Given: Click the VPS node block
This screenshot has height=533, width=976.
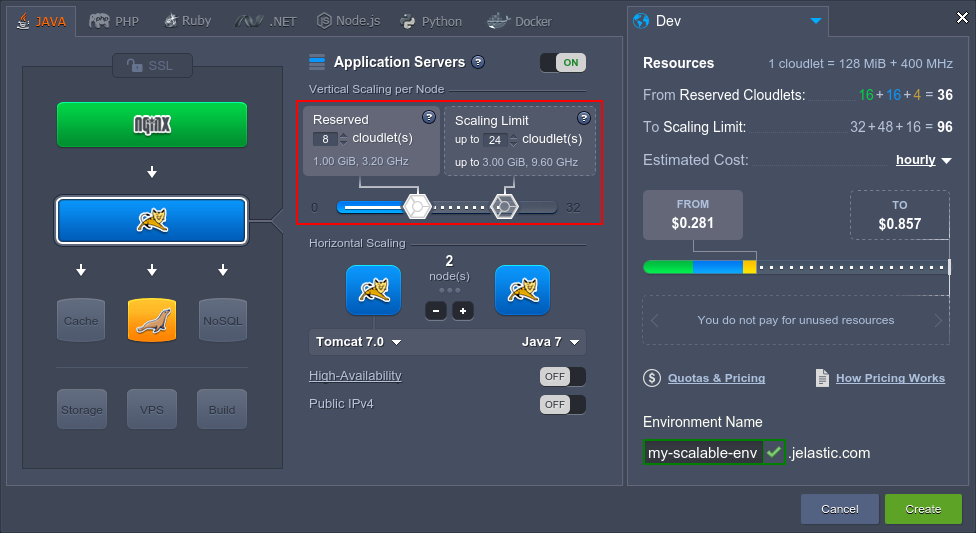Looking at the screenshot, I should [x=152, y=409].
